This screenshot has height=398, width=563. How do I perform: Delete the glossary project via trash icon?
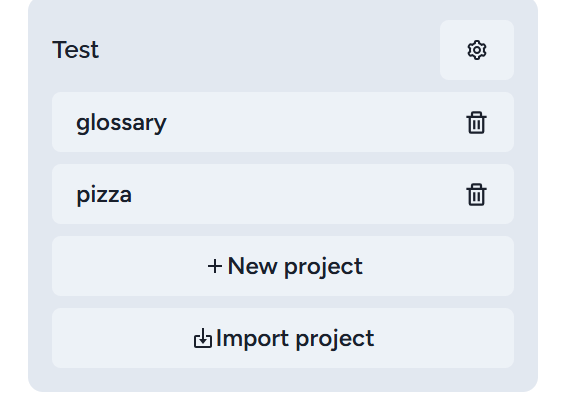[476, 122]
